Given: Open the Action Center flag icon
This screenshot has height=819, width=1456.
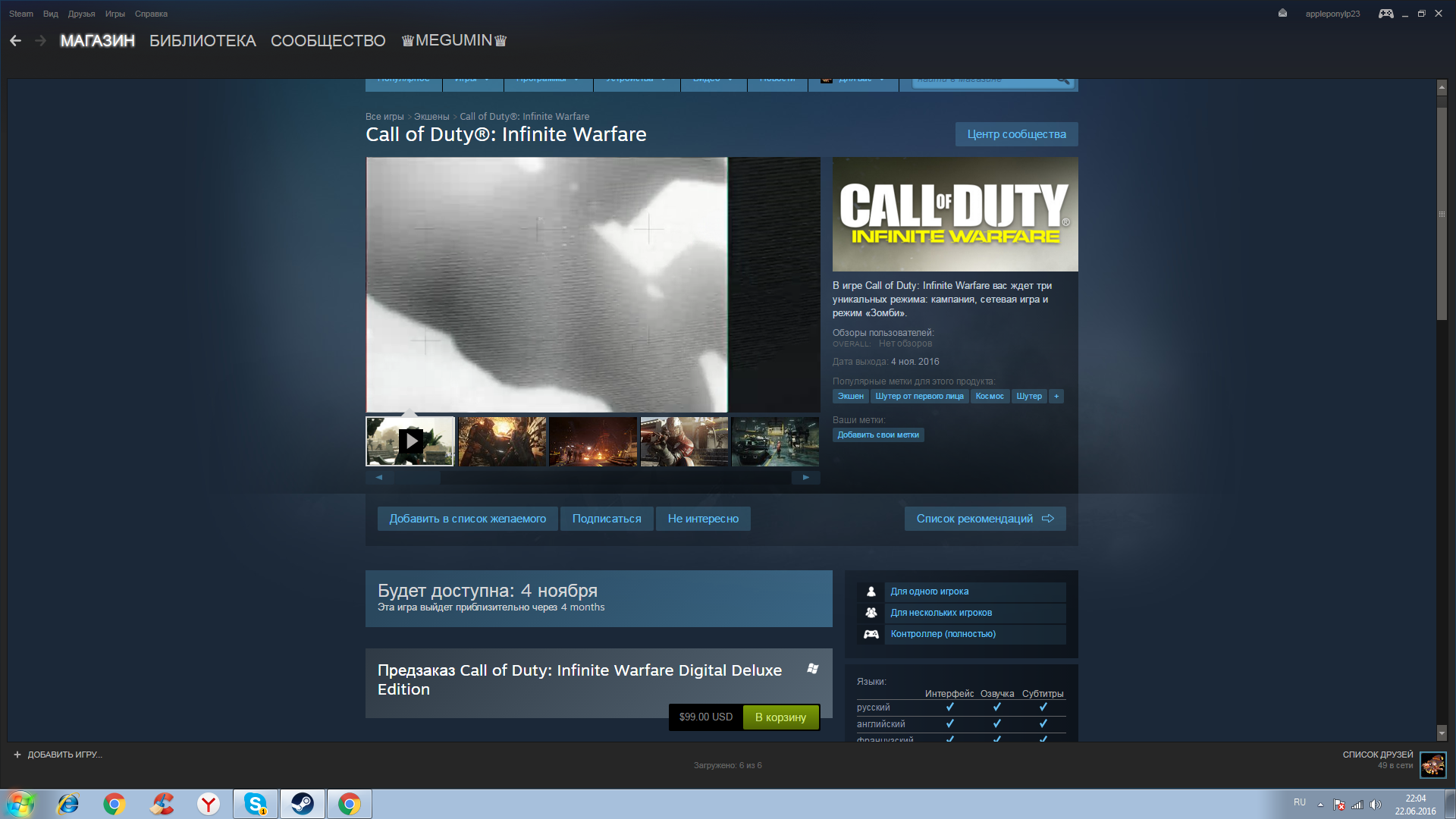Looking at the screenshot, I should 1339,805.
